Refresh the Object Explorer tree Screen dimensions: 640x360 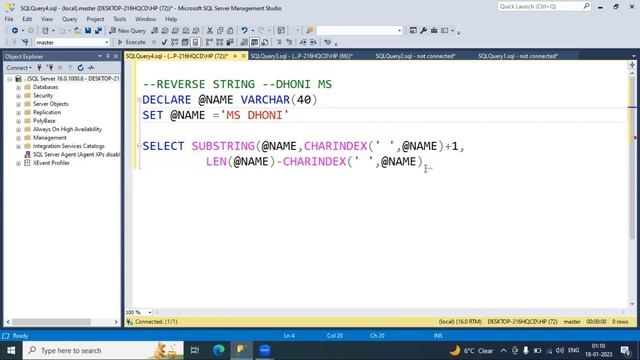(80, 68)
